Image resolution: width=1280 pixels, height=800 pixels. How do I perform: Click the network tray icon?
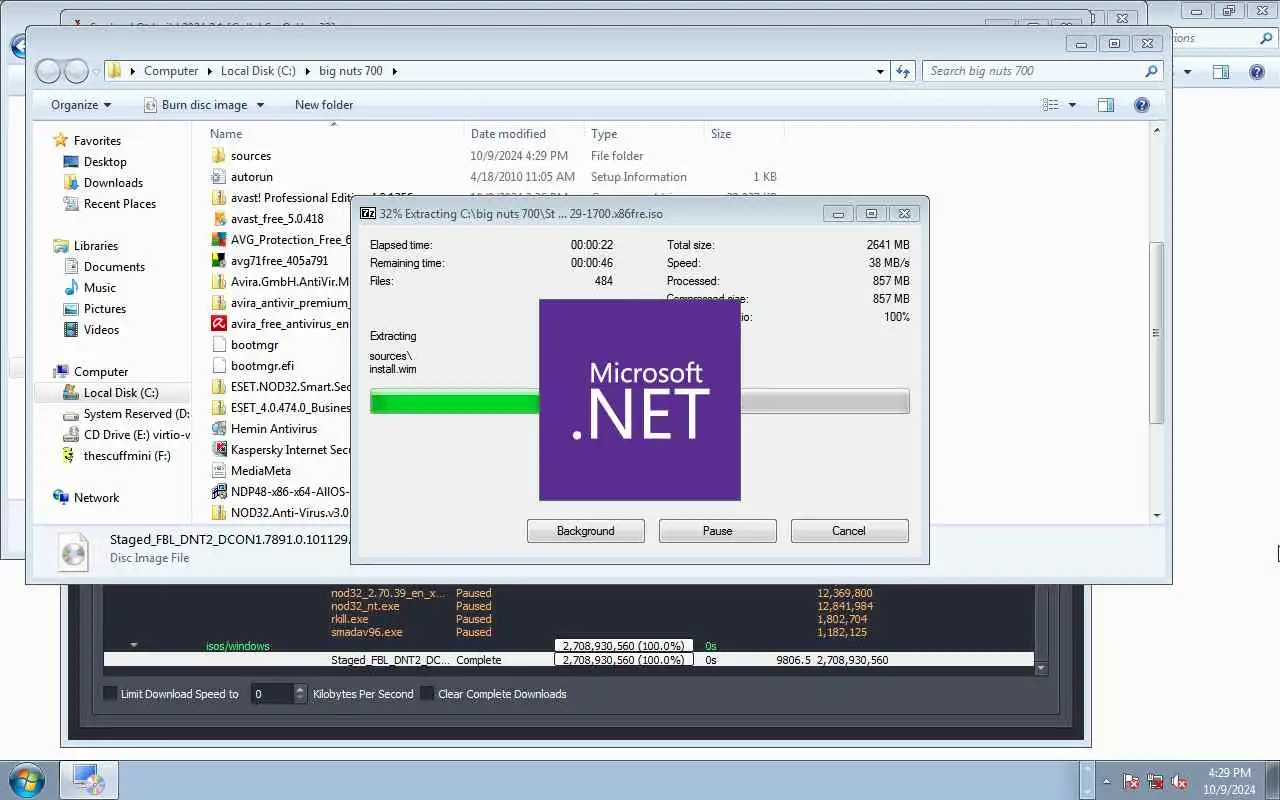(x=1156, y=781)
